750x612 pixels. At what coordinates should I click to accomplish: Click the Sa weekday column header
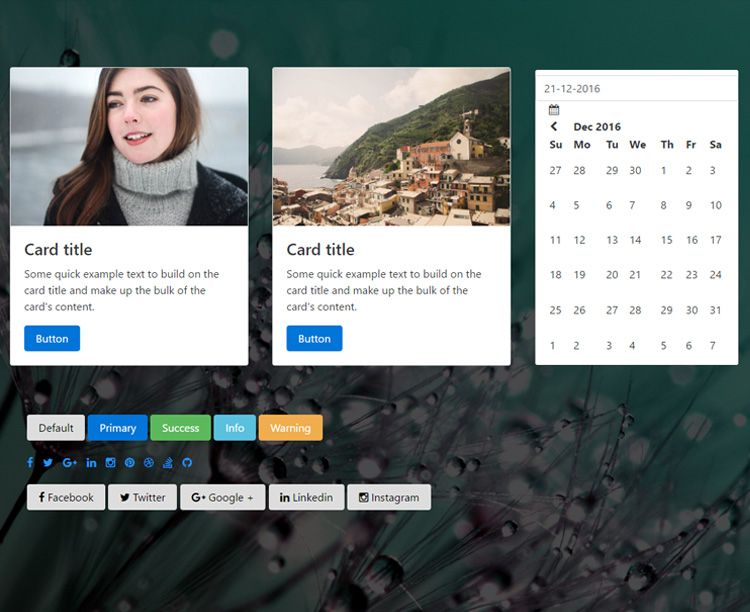tap(716, 145)
